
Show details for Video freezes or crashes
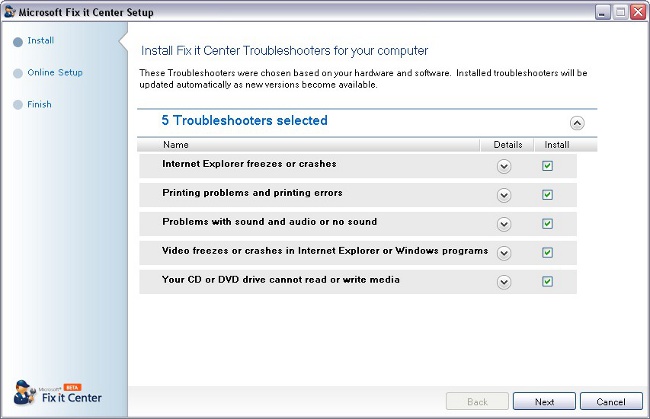(x=504, y=253)
